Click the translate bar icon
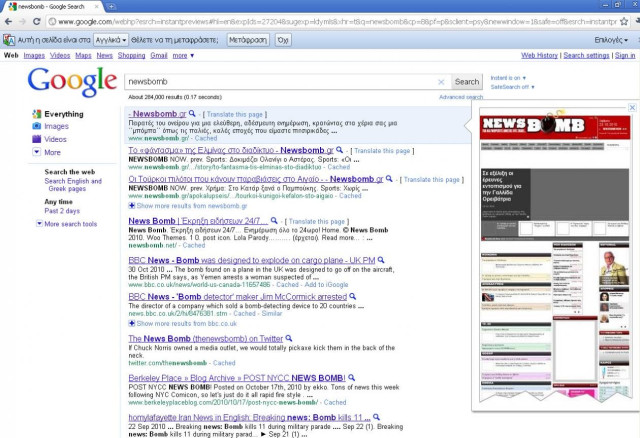Screen dimensions: 640x438 click(9, 40)
